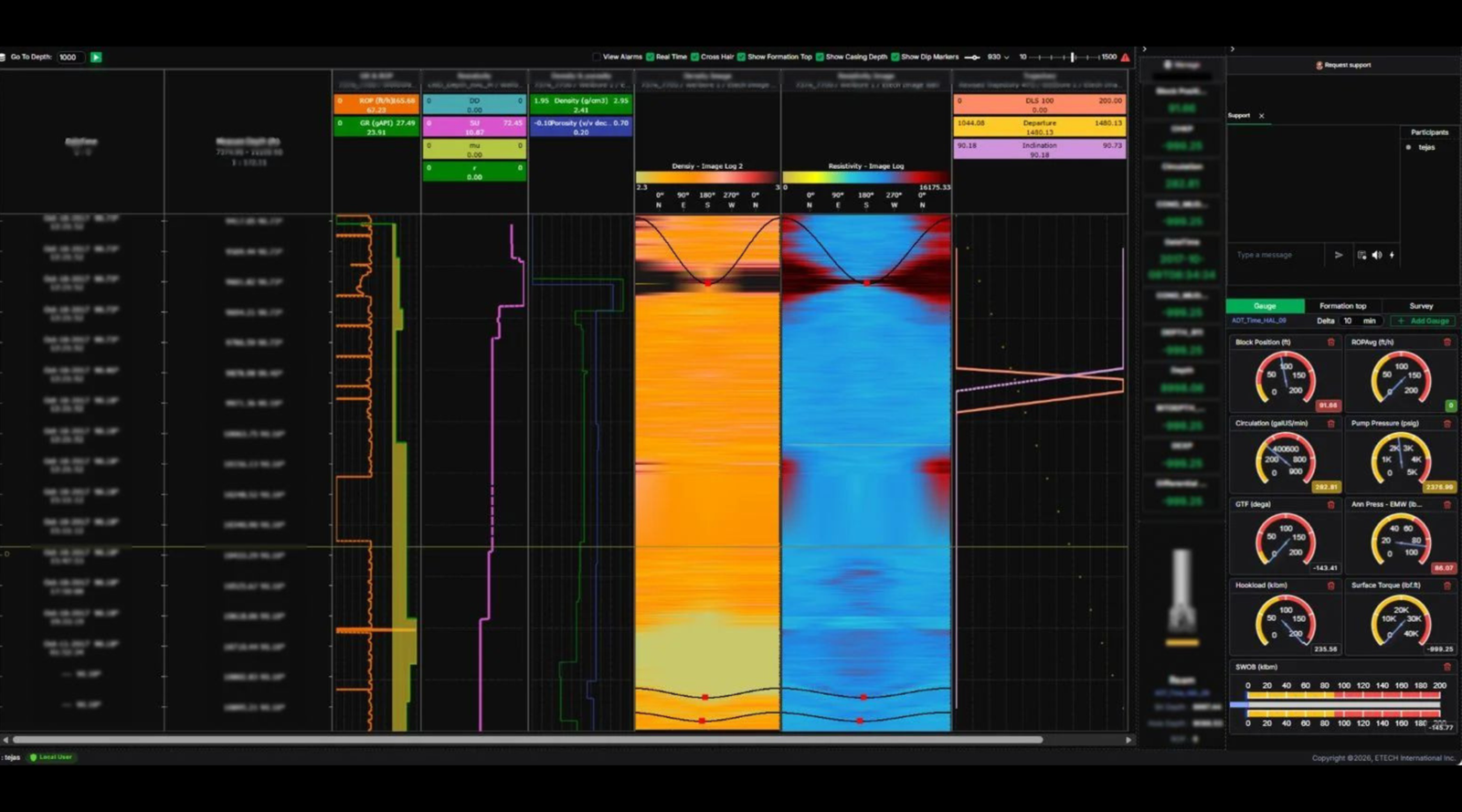Click the Request support button
Screen dimensions: 1462x812
pyautogui.click(x=1343, y=65)
